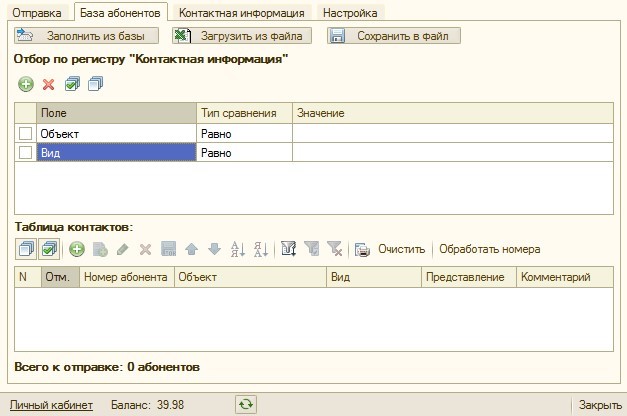
Task: Toggle checkbox for Вид filter row
Action: (26, 152)
